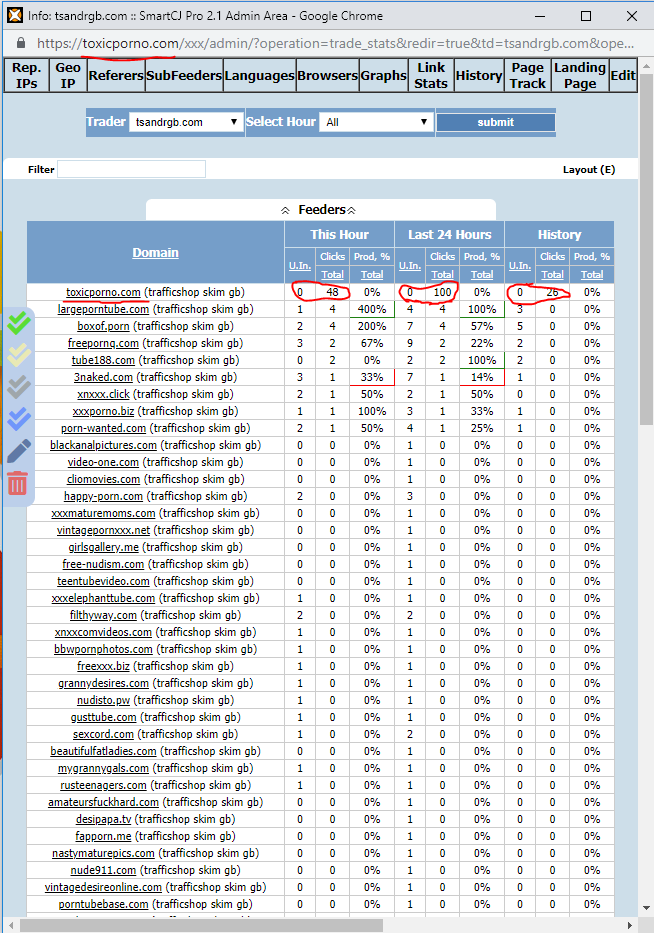
Task: Open gusttube.com domain link
Action: [104, 718]
